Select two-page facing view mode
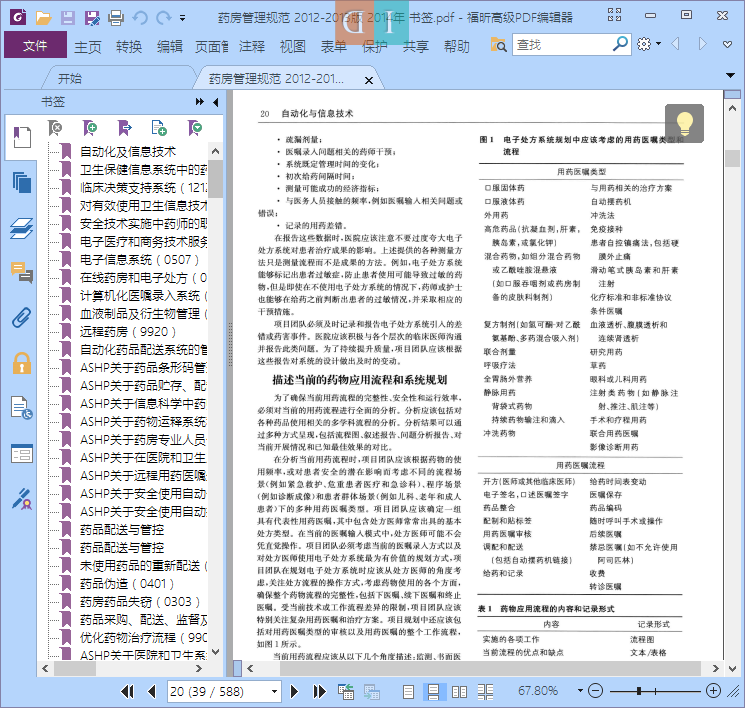The height and width of the screenshot is (708, 745). tap(459, 691)
